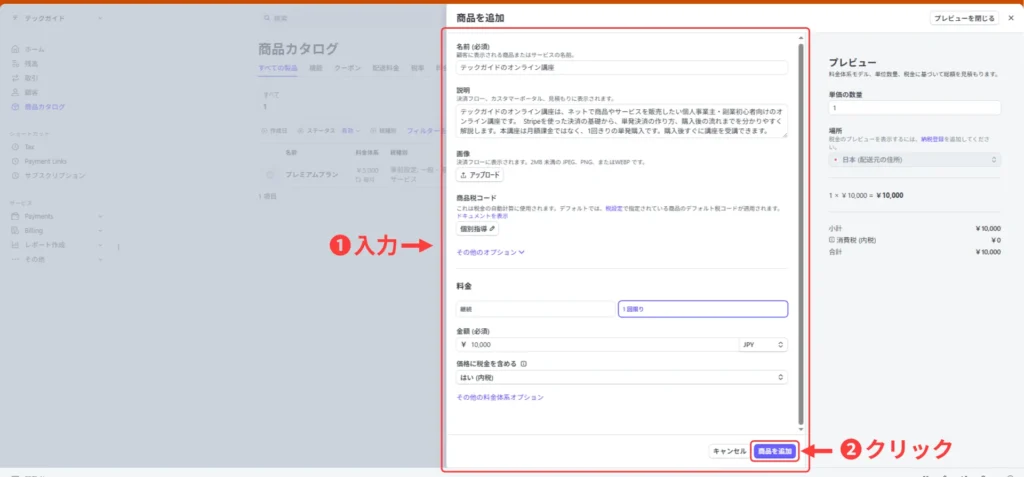Click the ステータス filter icon

click(x=302, y=131)
